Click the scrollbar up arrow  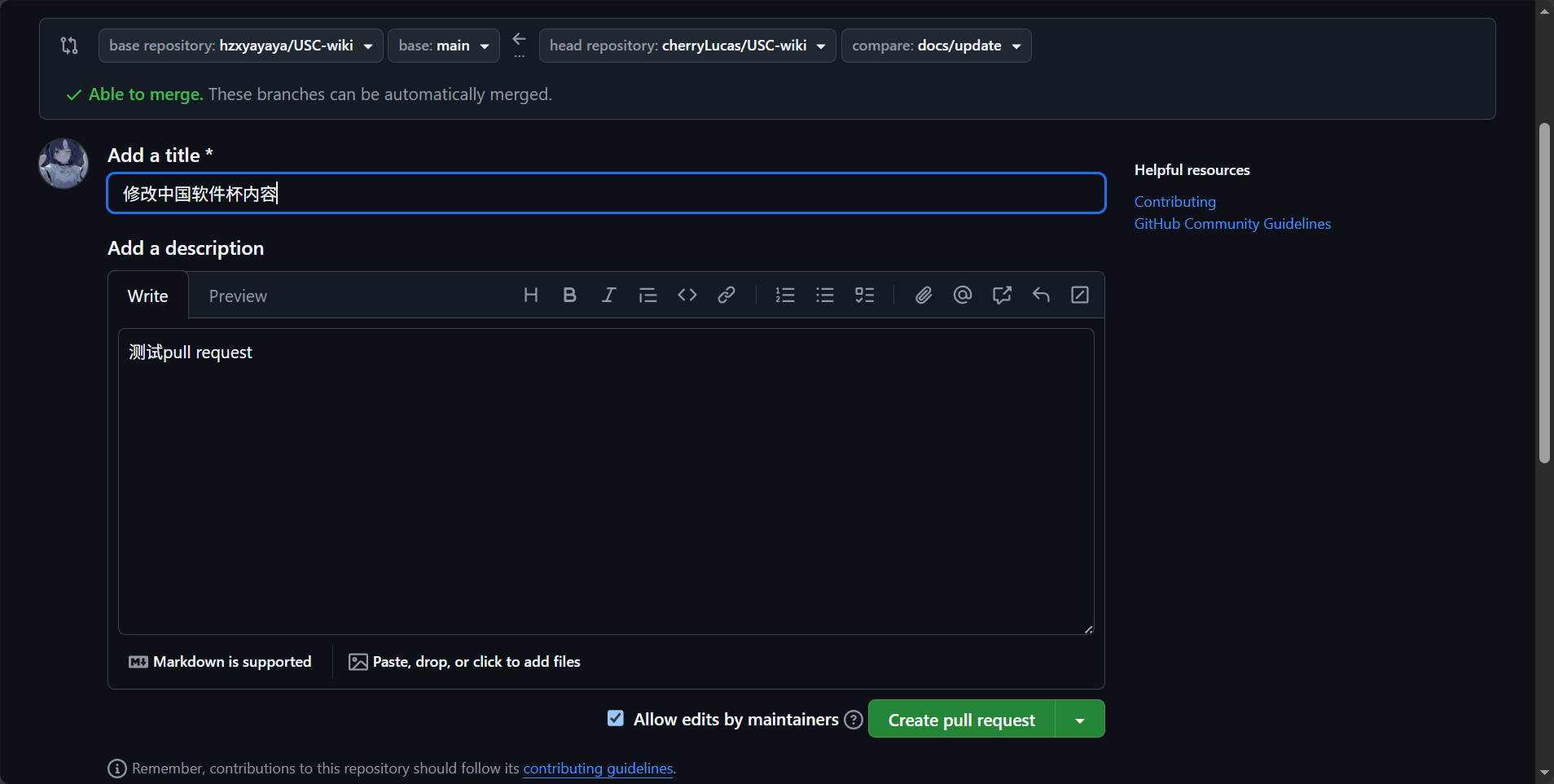(x=1544, y=11)
